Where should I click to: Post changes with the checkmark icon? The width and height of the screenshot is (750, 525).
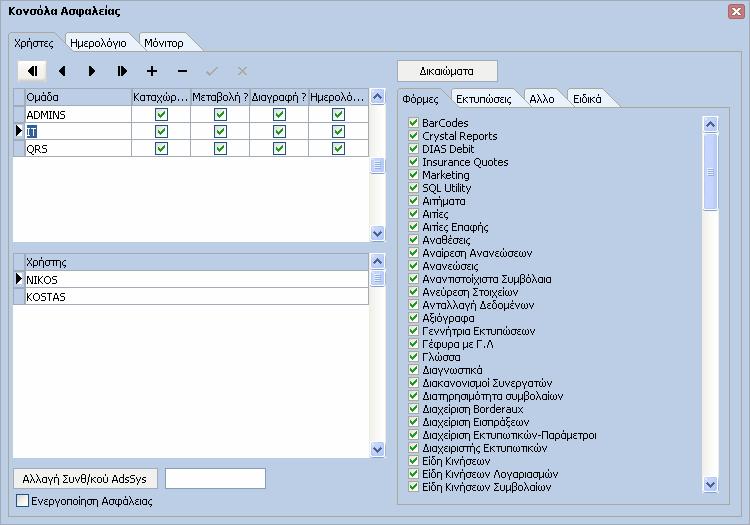click(212, 71)
